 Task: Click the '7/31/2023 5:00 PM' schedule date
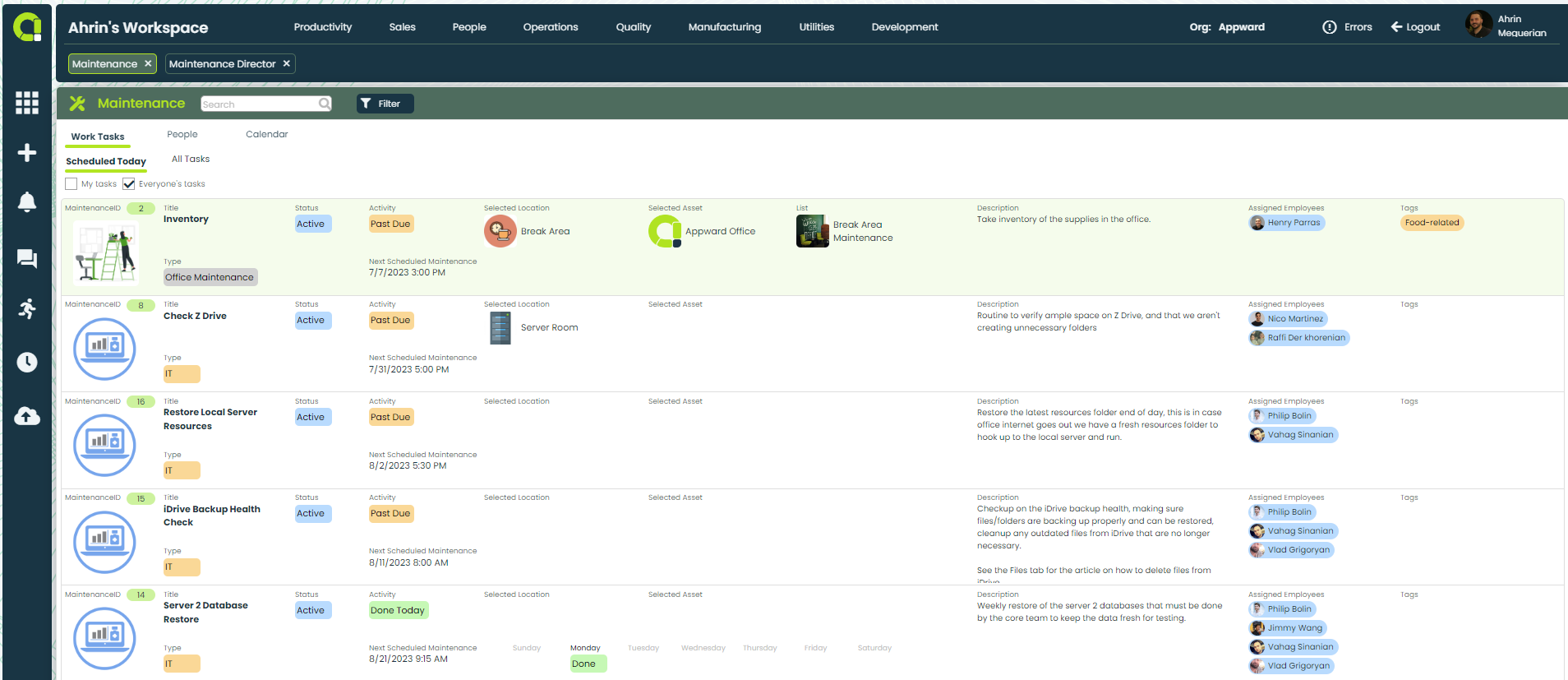[x=409, y=369]
